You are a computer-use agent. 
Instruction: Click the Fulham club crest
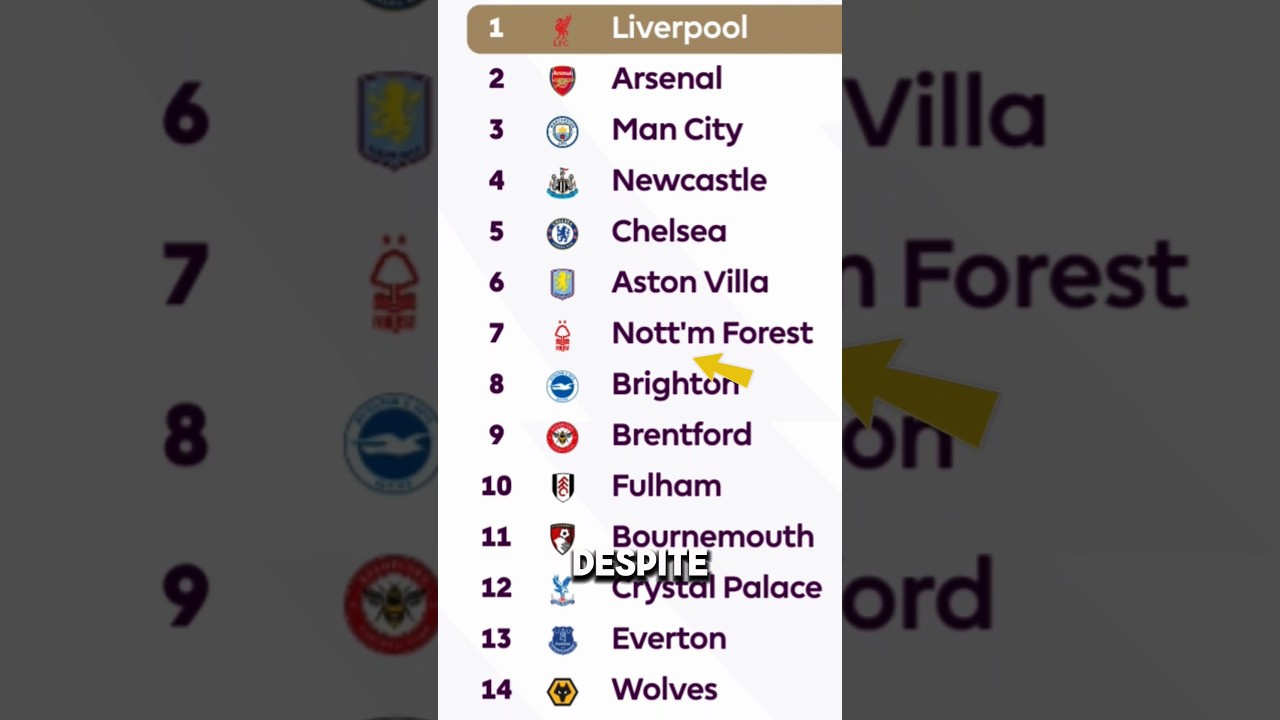pos(563,487)
